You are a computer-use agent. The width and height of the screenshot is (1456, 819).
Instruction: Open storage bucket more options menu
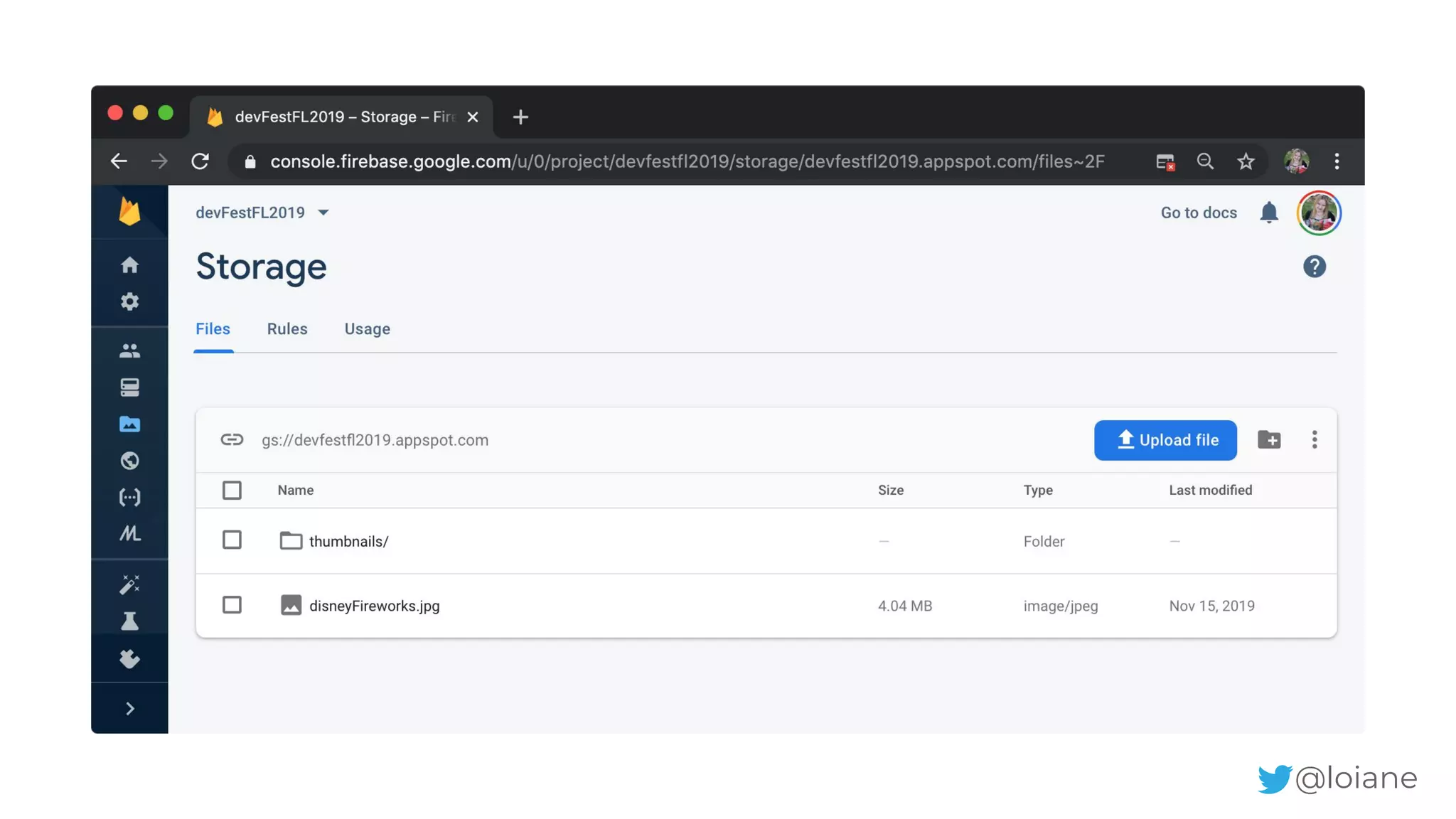click(x=1315, y=440)
